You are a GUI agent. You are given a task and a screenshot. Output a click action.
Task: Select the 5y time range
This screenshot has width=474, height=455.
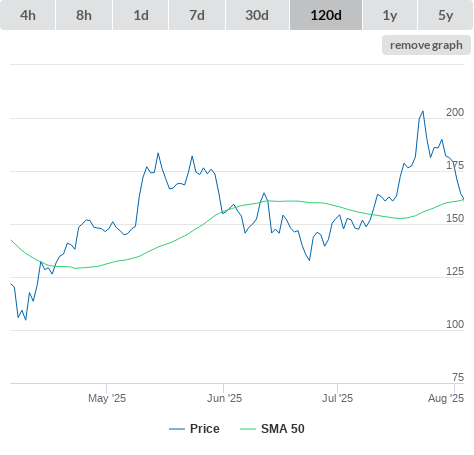pyautogui.click(x=445, y=15)
